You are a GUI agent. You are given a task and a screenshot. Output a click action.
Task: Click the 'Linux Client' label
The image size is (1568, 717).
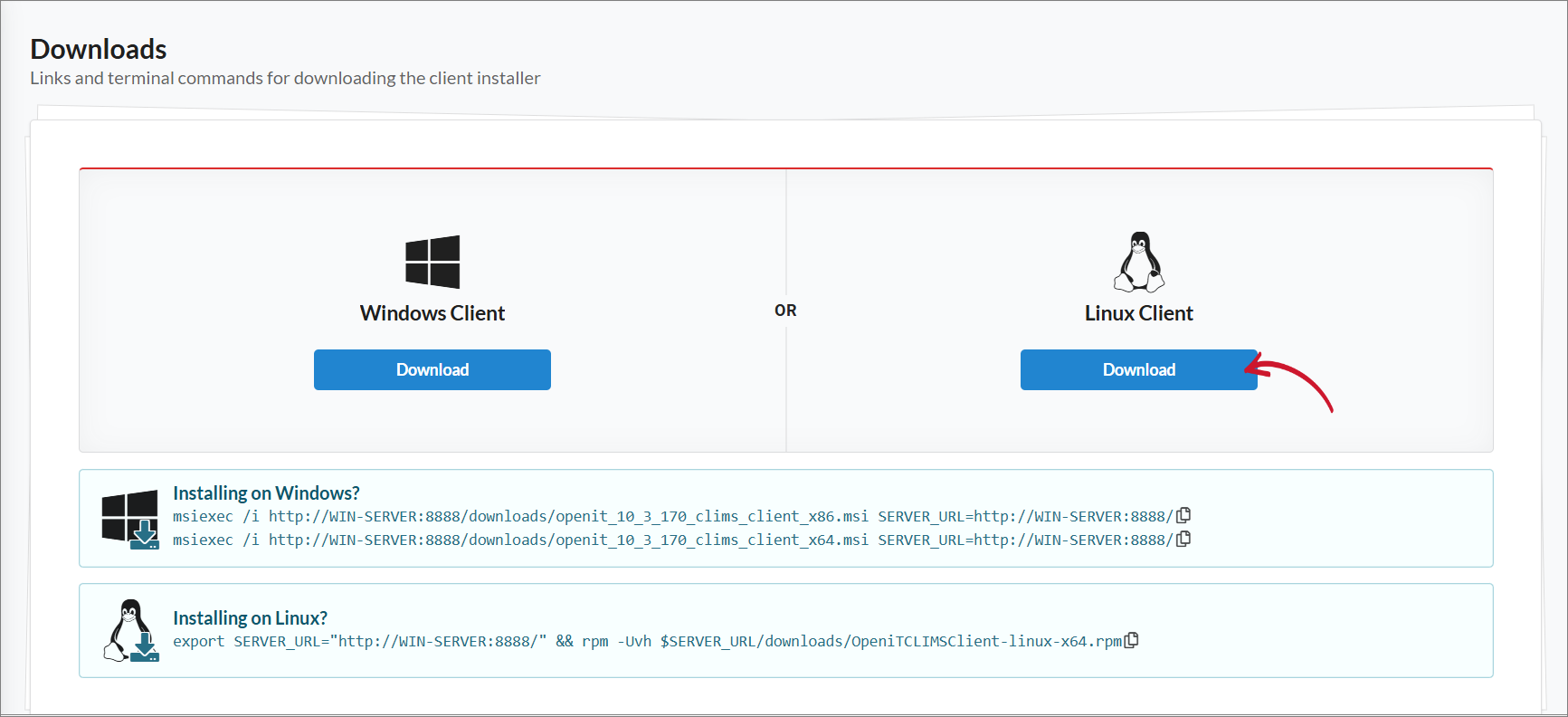click(x=1139, y=313)
